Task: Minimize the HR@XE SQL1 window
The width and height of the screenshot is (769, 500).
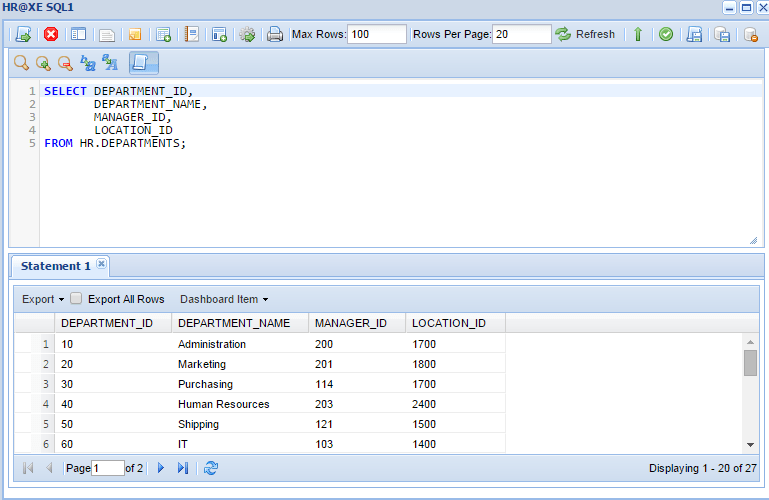Action: [729, 7]
